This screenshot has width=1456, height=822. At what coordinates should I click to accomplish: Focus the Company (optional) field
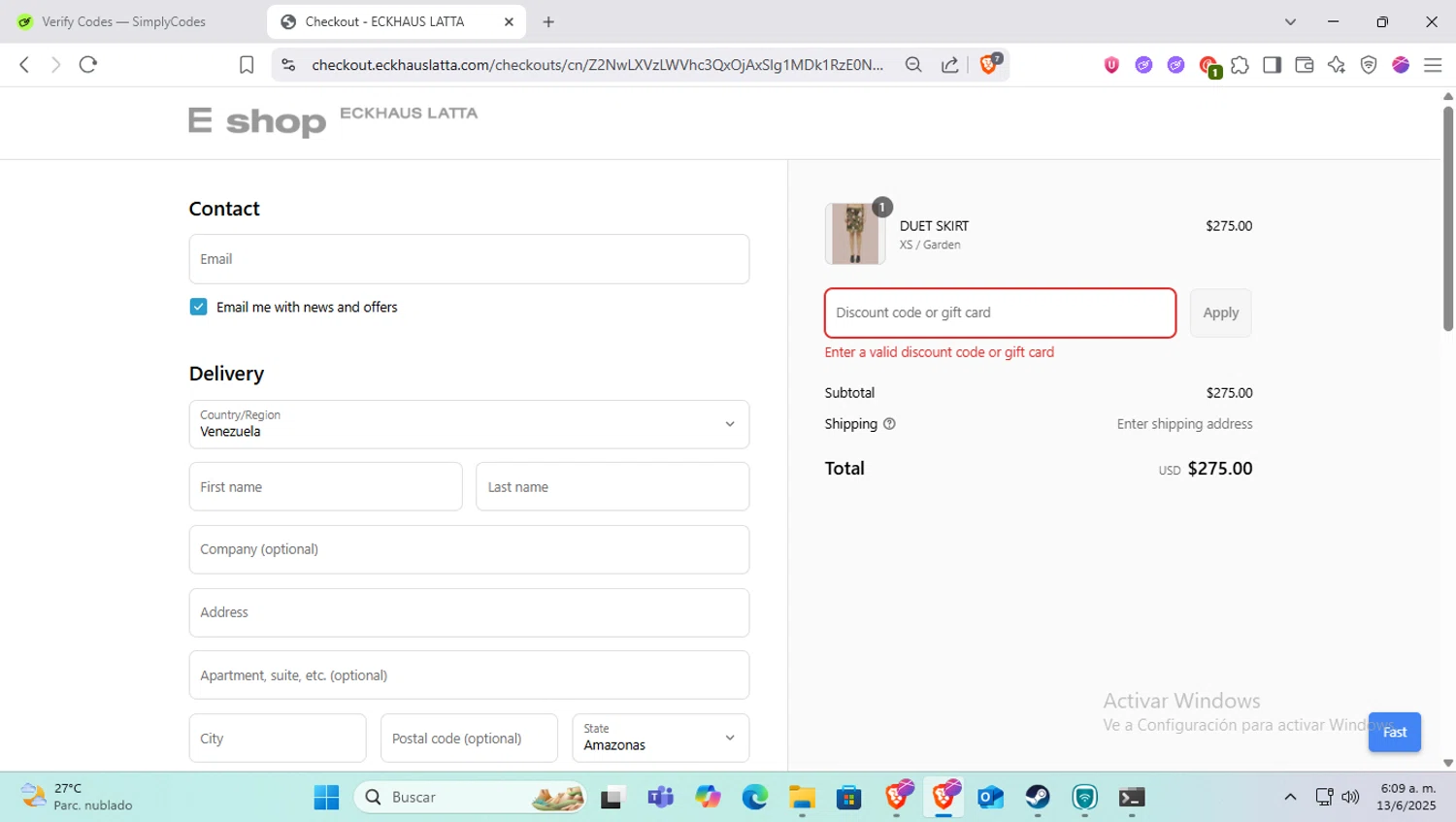pyautogui.click(x=469, y=549)
